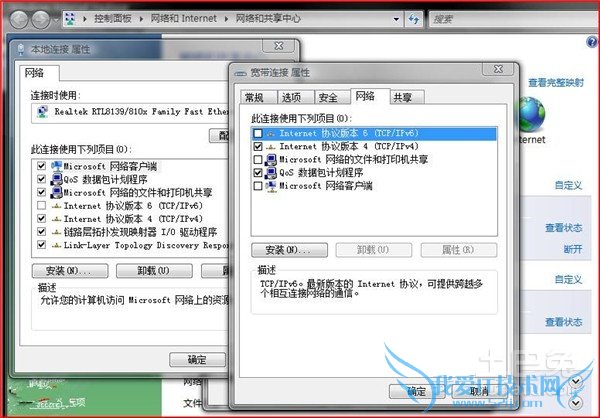Viewport: 600px width, 418px height.
Task: Click the refresh button beside address bar
Action: pos(414,19)
